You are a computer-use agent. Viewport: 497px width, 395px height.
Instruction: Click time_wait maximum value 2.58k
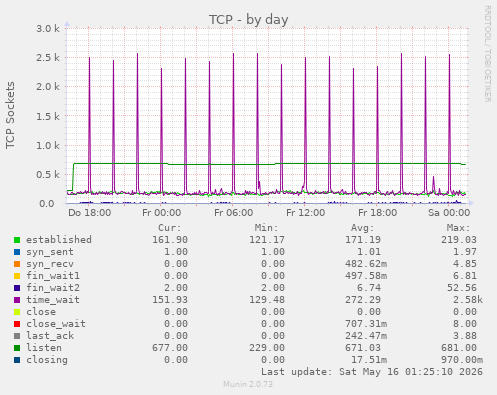point(468,300)
